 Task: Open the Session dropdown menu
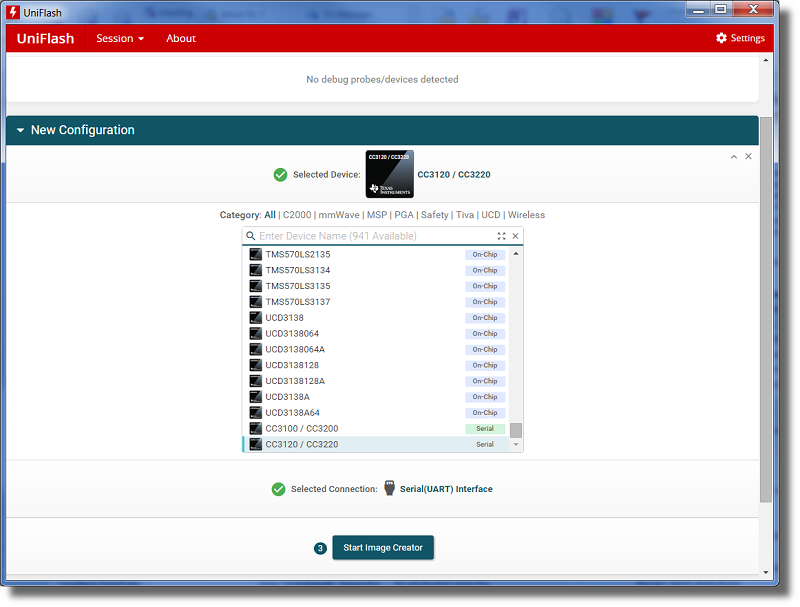[x=120, y=38]
